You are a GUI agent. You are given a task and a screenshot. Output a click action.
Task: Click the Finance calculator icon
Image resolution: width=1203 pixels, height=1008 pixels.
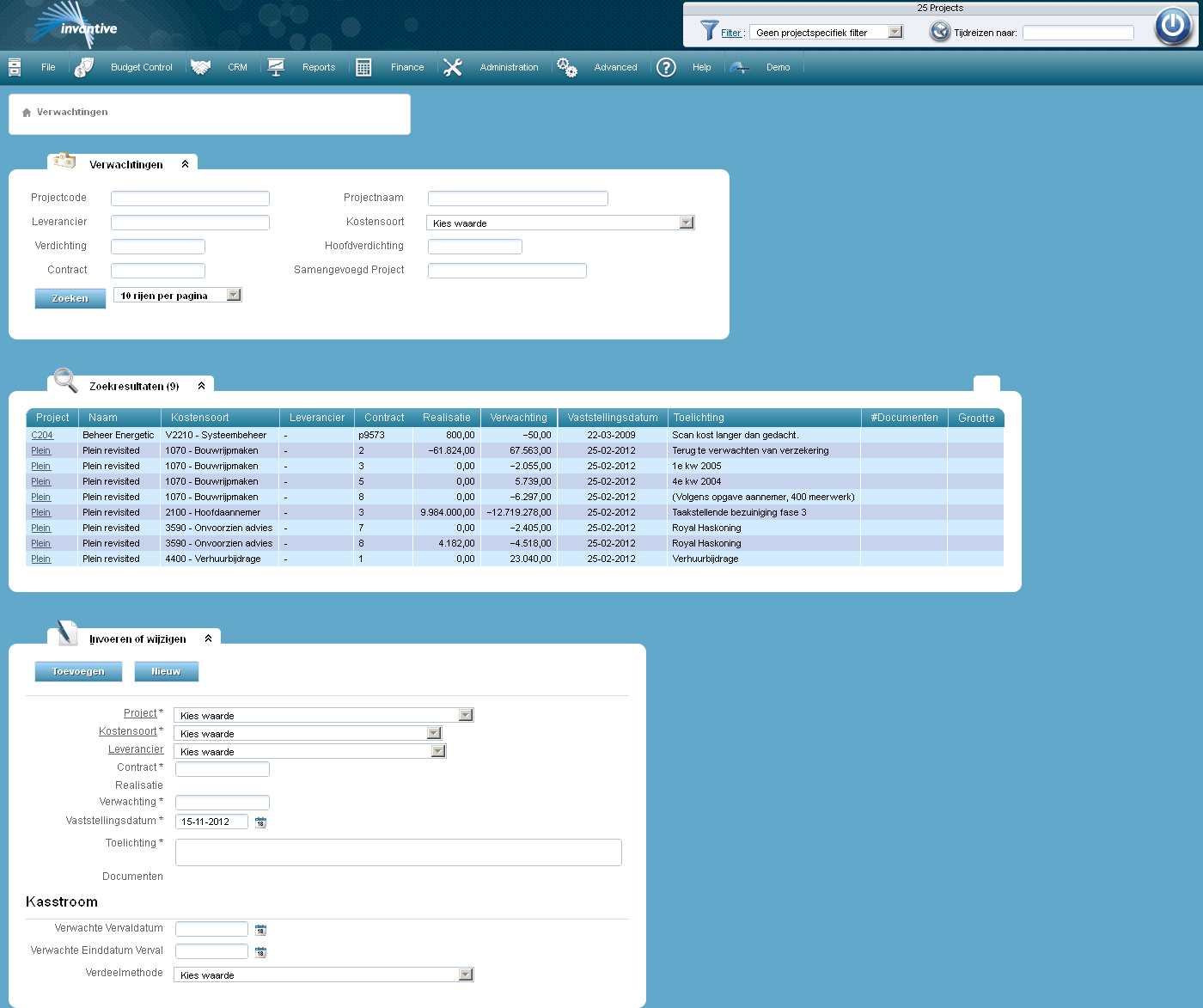coord(363,67)
